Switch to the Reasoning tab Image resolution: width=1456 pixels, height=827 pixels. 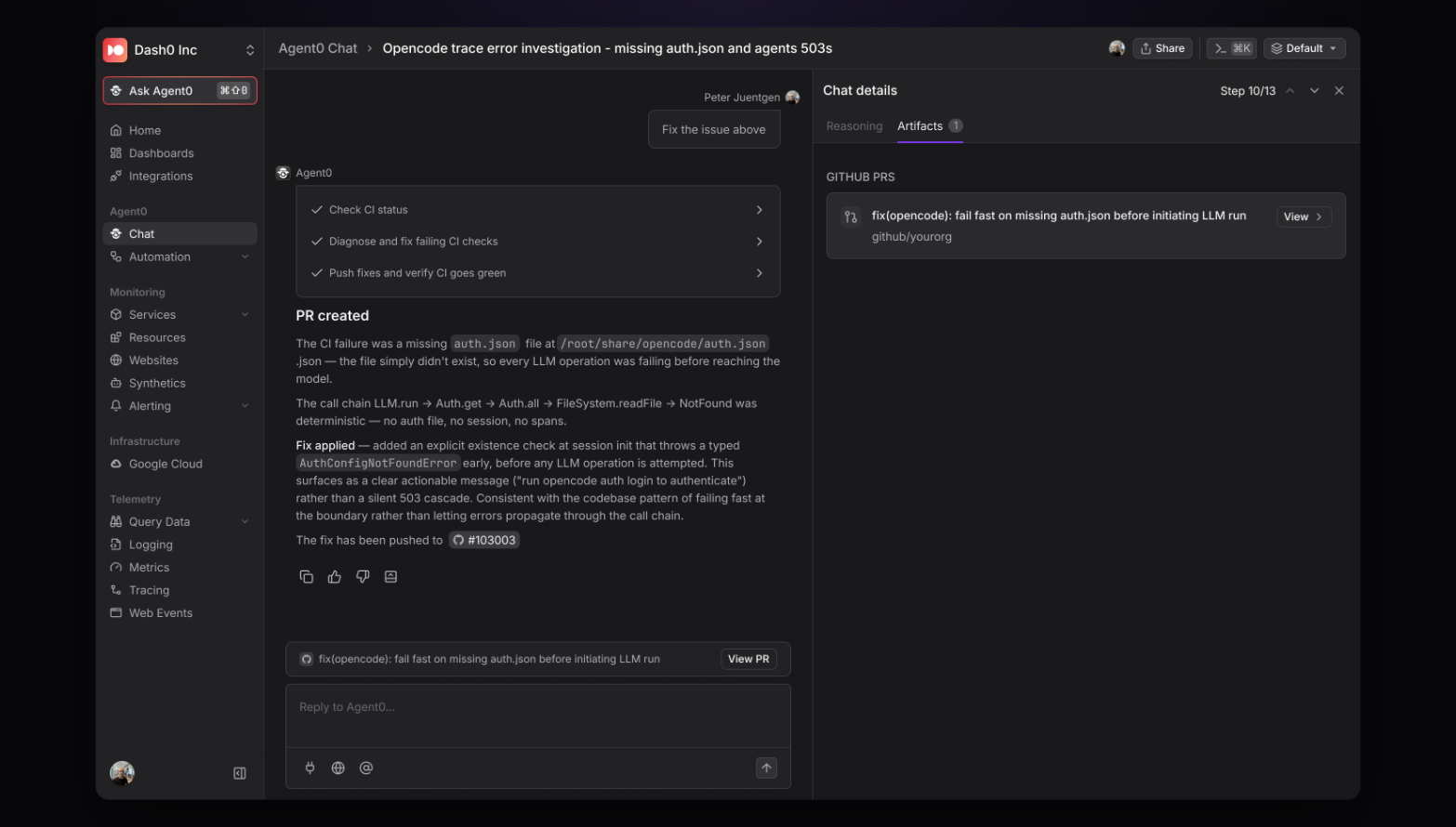coord(854,126)
